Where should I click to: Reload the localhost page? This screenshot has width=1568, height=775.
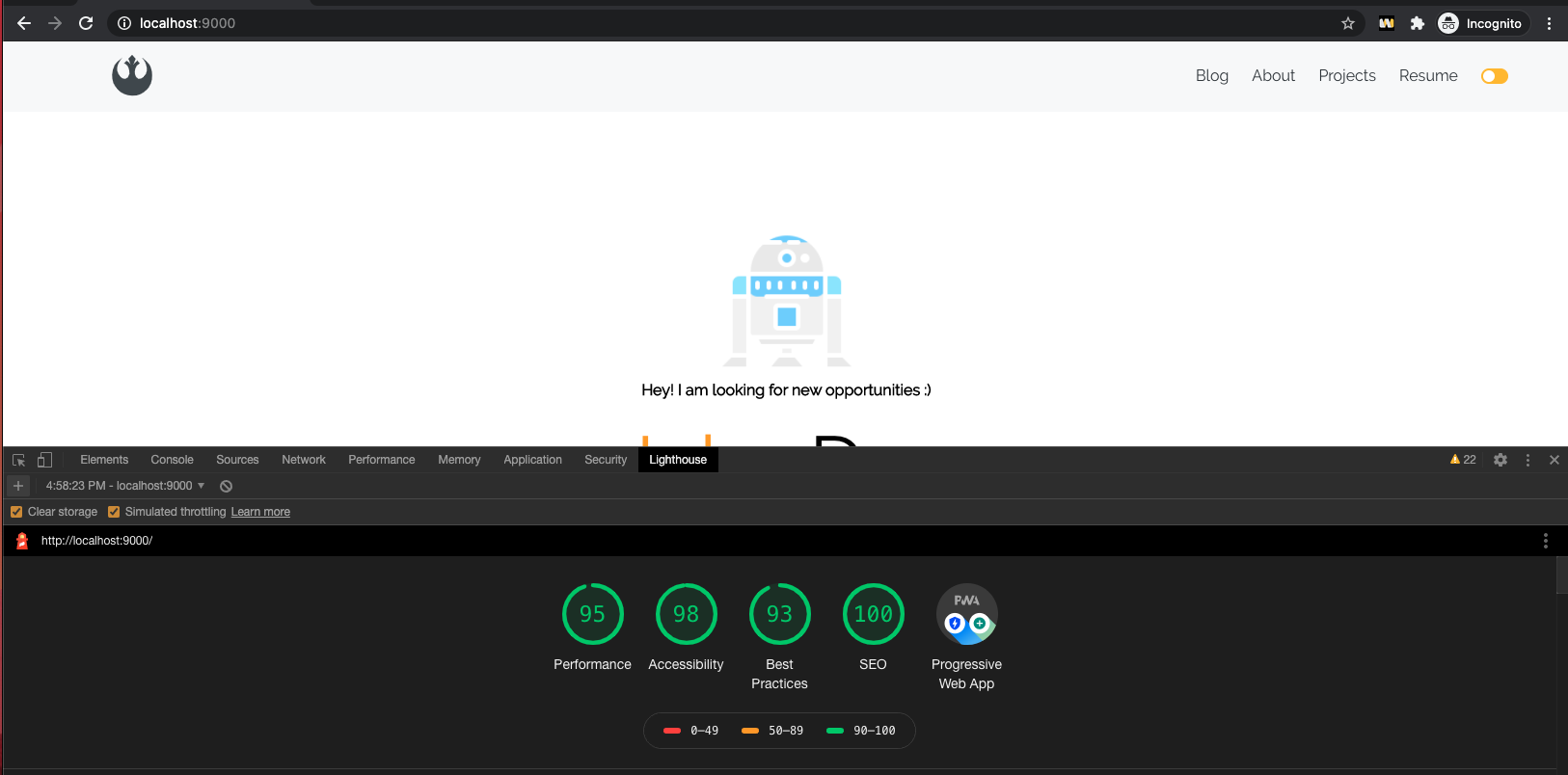coord(86,23)
